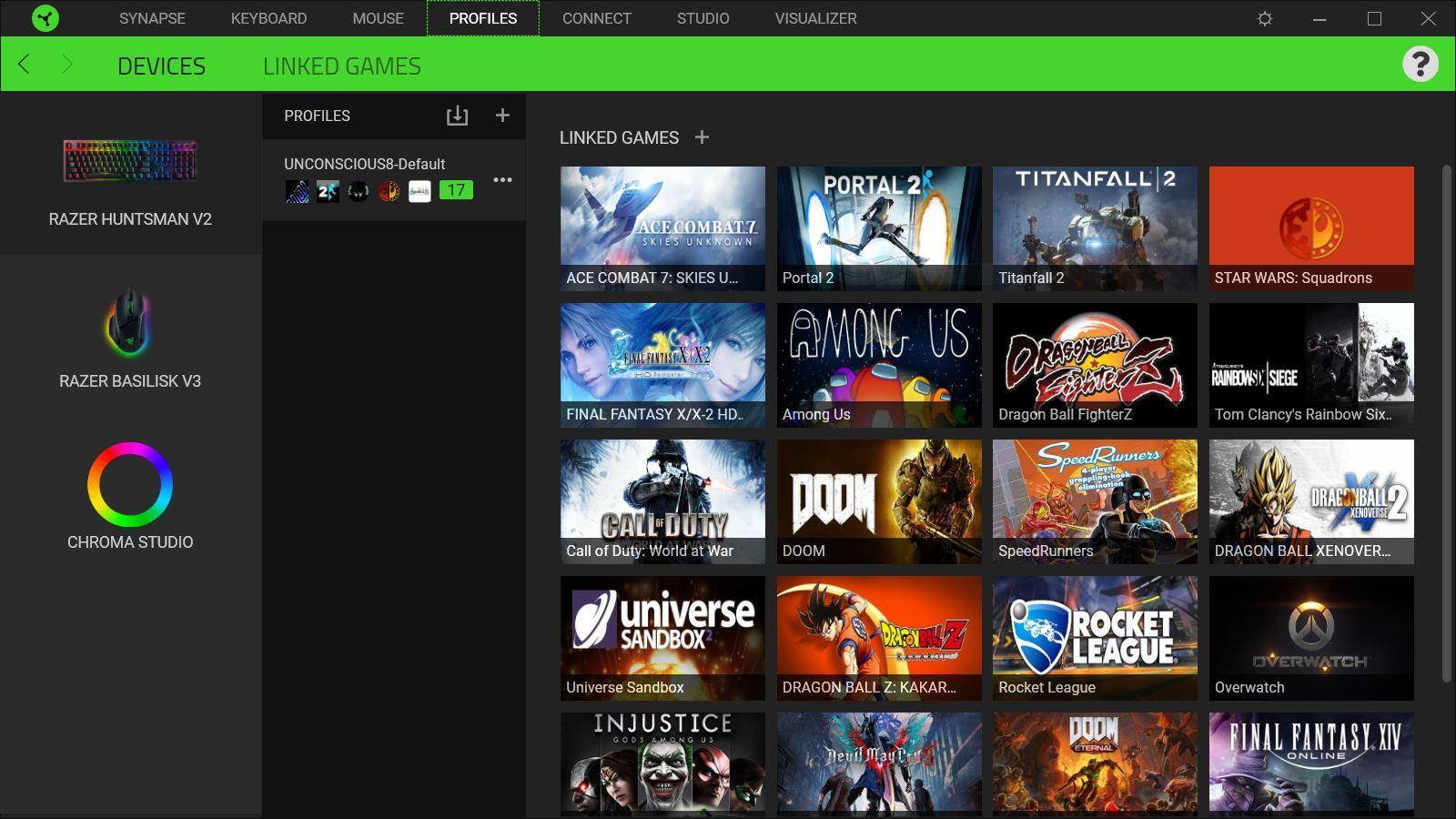Image resolution: width=1456 pixels, height=819 pixels.
Task: Select the Portal 2 game thumbnail
Action: click(x=879, y=227)
